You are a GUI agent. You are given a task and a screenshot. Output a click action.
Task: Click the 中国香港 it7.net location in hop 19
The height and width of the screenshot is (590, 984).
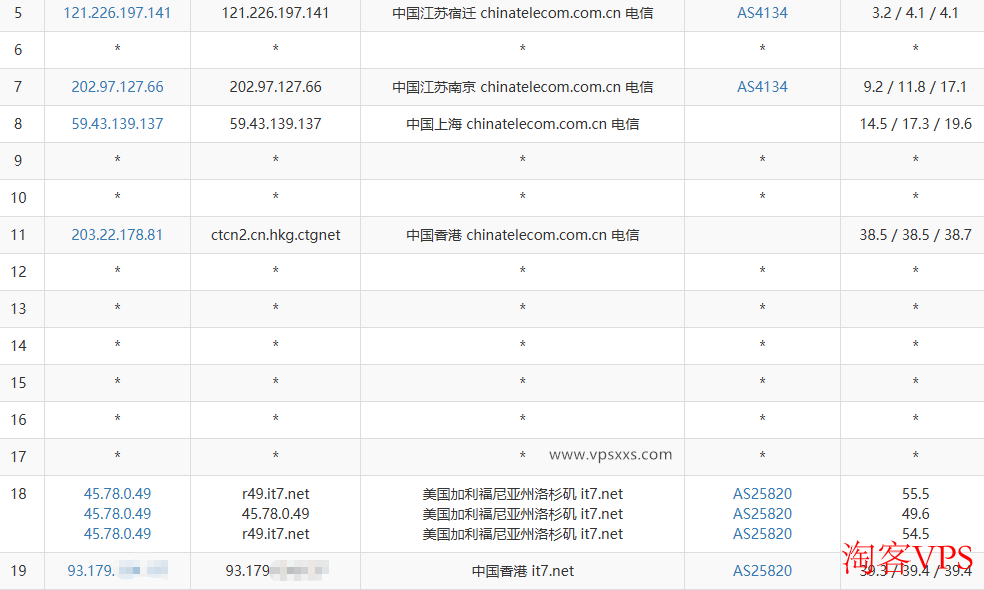[522, 571]
